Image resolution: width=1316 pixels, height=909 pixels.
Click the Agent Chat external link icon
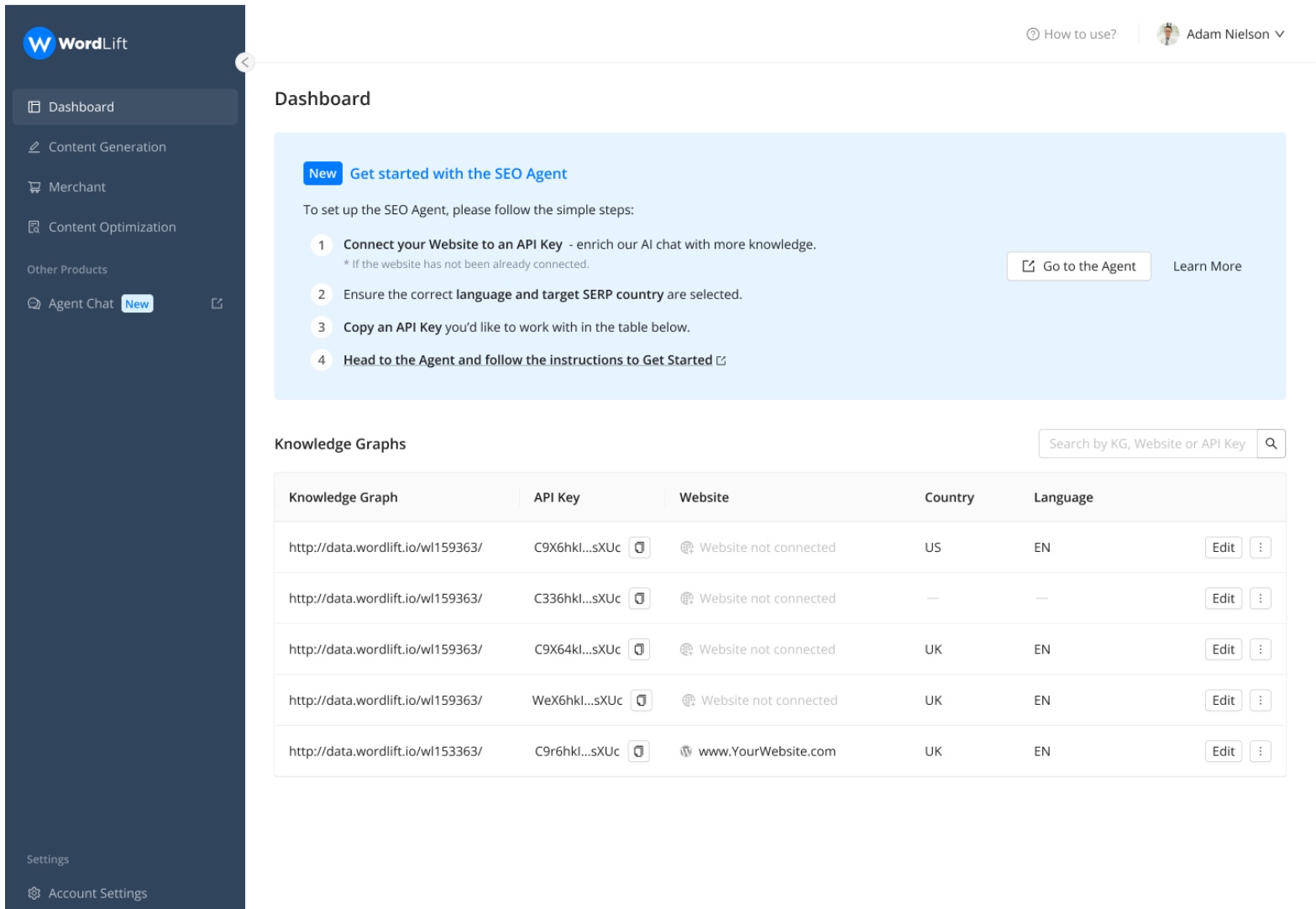pyautogui.click(x=217, y=303)
